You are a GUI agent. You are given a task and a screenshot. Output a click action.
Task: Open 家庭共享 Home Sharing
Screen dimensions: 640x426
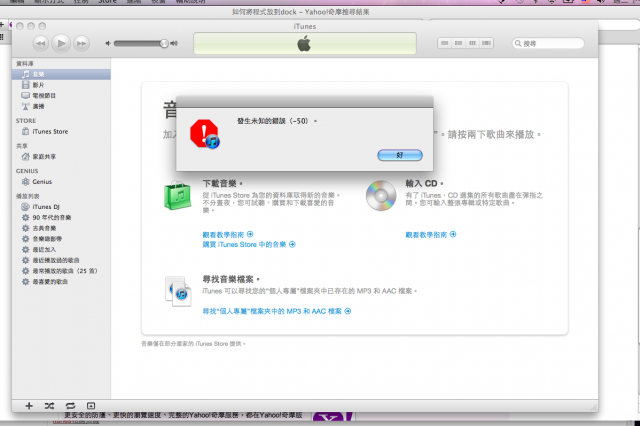click(61, 157)
